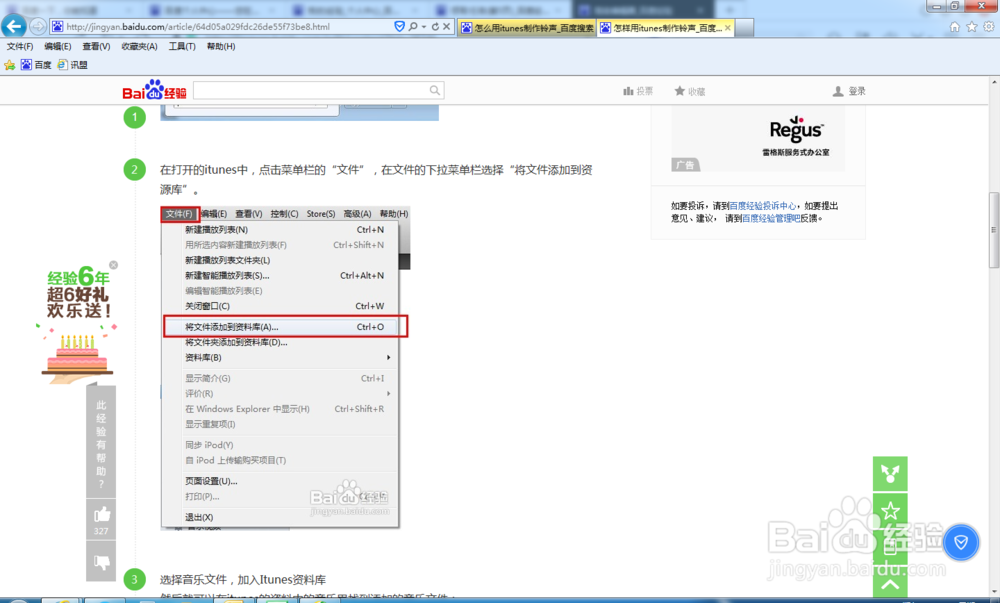1000x603 pixels.
Task: Click the 登录 login link
Action: (849, 91)
